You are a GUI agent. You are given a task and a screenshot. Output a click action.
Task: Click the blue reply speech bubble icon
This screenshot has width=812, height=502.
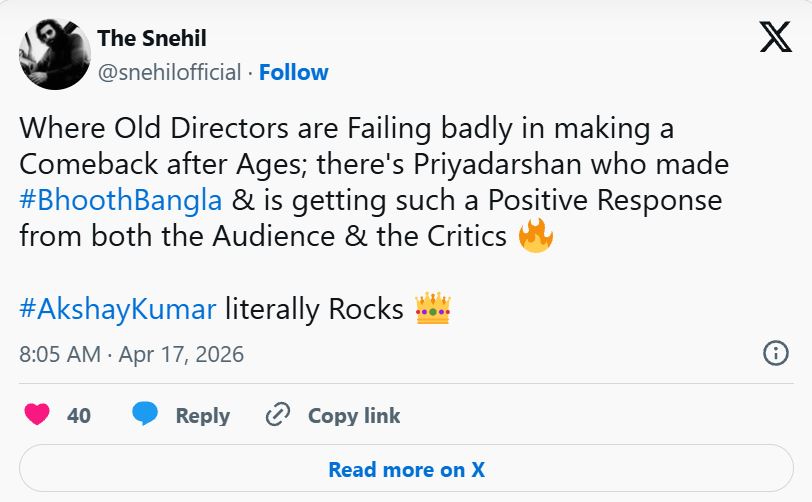point(146,415)
